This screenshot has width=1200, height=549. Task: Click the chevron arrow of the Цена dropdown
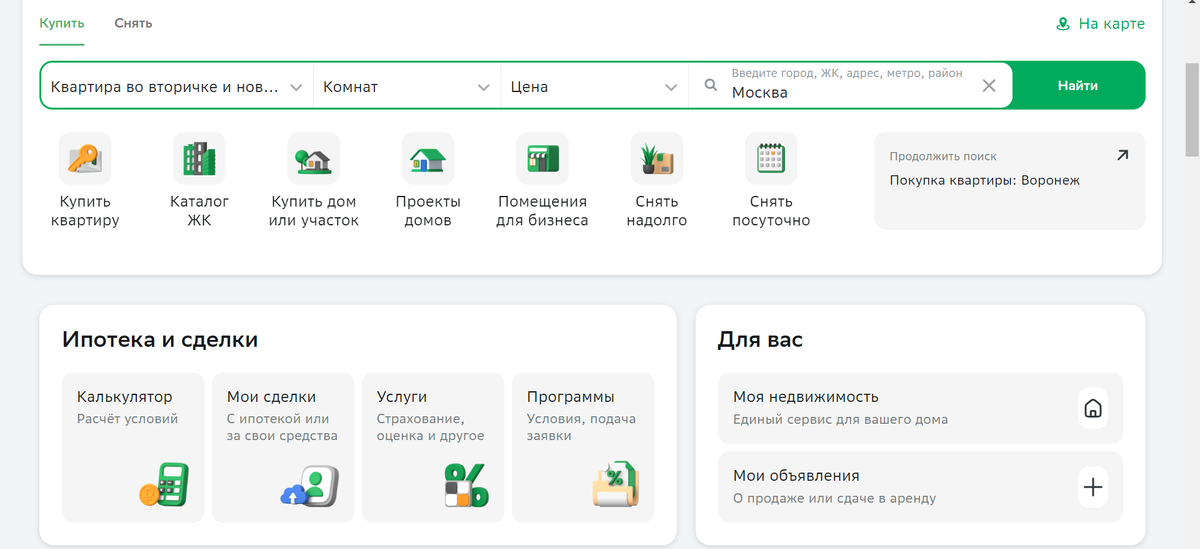point(672,87)
